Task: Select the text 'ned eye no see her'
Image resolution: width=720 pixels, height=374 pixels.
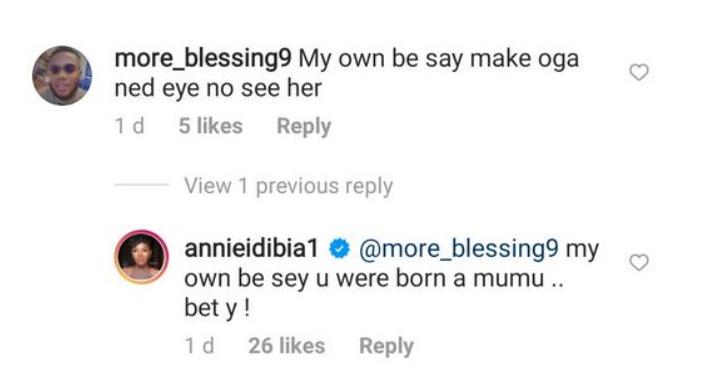Action: coord(218,88)
